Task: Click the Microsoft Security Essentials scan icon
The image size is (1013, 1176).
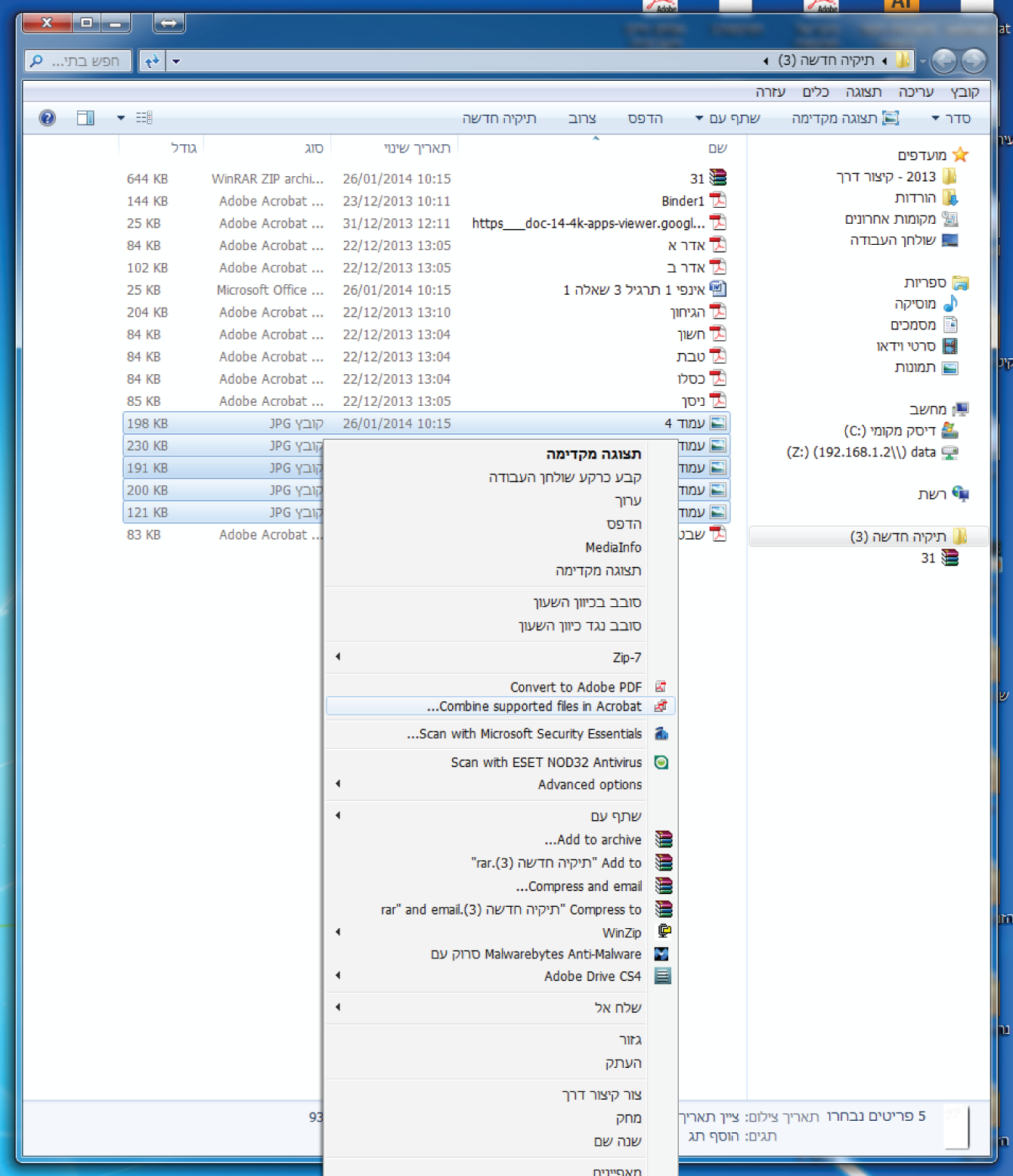Action: click(x=661, y=733)
